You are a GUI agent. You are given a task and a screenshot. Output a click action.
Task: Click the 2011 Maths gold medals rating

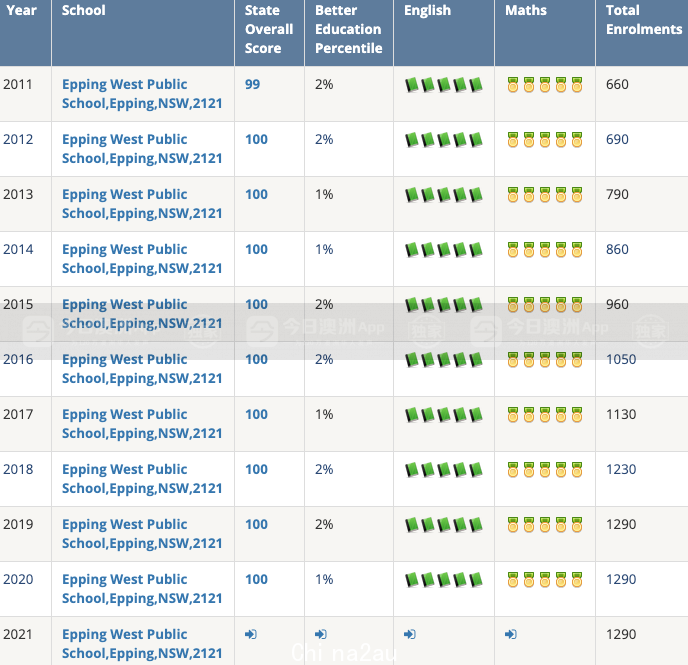click(x=545, y=85)
